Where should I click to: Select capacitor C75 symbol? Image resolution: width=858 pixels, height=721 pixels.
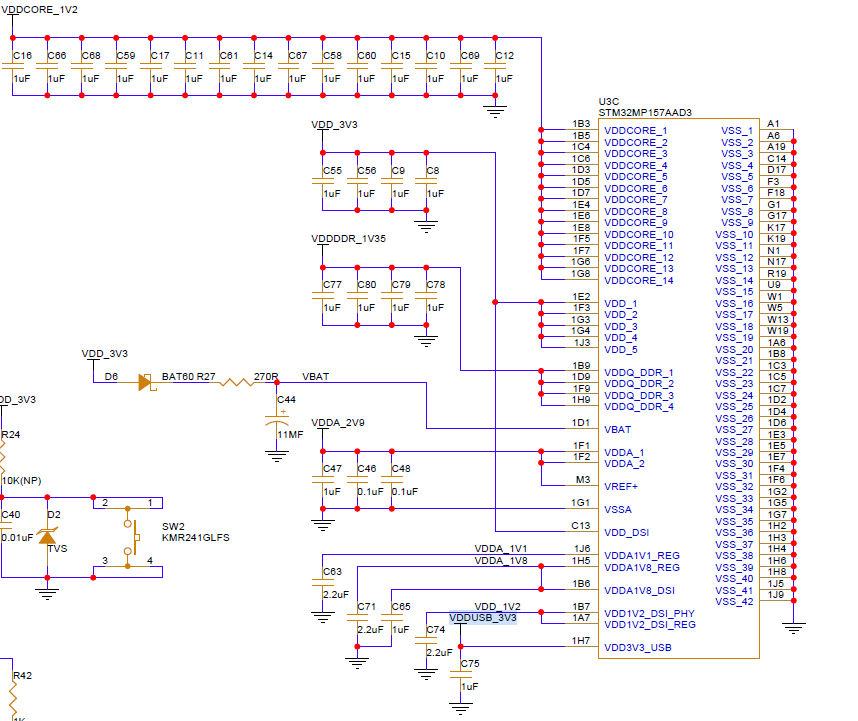(461, 675)
